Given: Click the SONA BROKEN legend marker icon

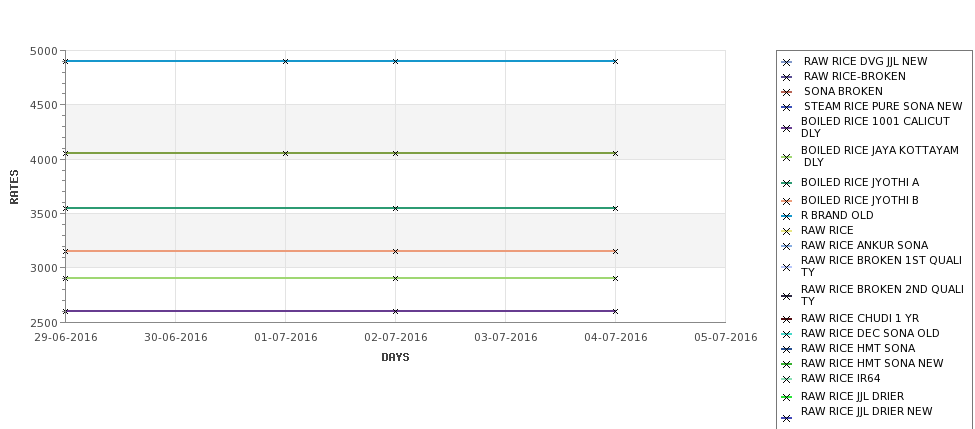Looking at the screenshot, I should point(786,92).
